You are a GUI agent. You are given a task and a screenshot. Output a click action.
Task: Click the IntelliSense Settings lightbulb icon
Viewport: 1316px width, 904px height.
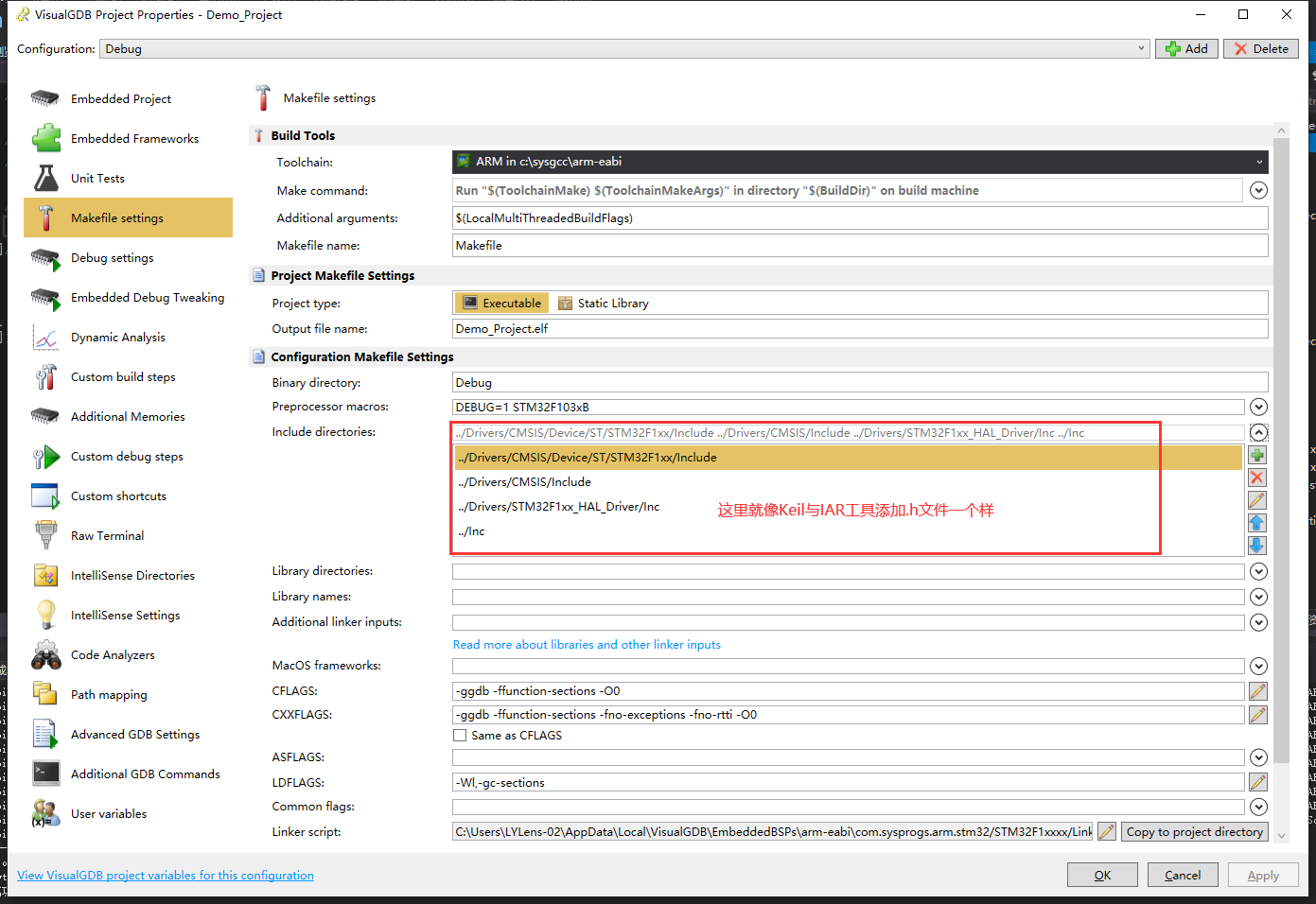tap(45, 615)
